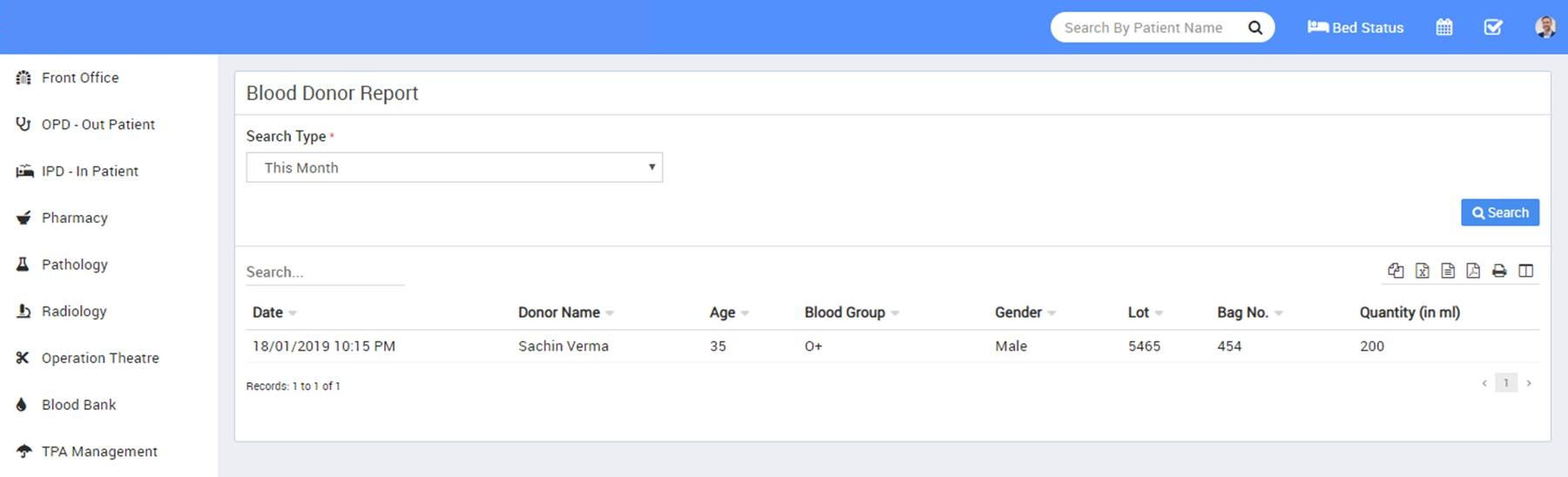Click the Copy export icon
This screenshot has height=477, width=1568.
pyautogui.click(x=1396, y=271)
